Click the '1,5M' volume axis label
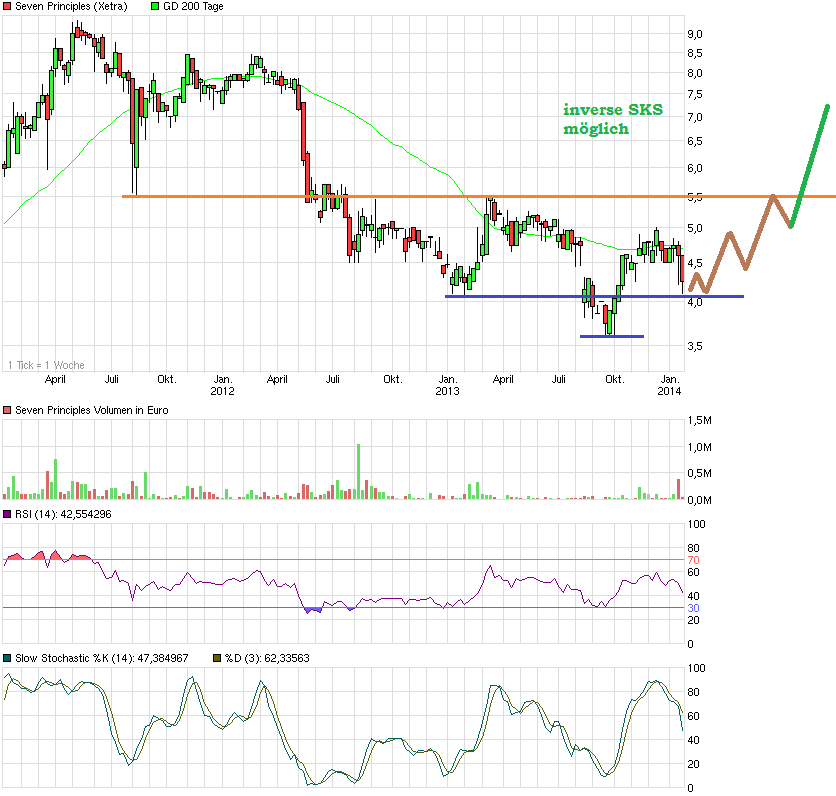Image resolution: width=836 pixels, height=796 pixels. 700,420
